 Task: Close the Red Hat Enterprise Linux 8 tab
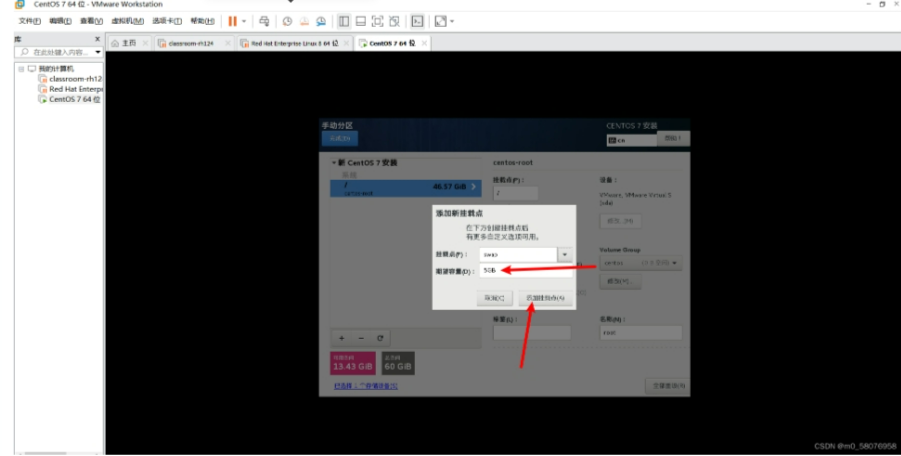[346, 43]
